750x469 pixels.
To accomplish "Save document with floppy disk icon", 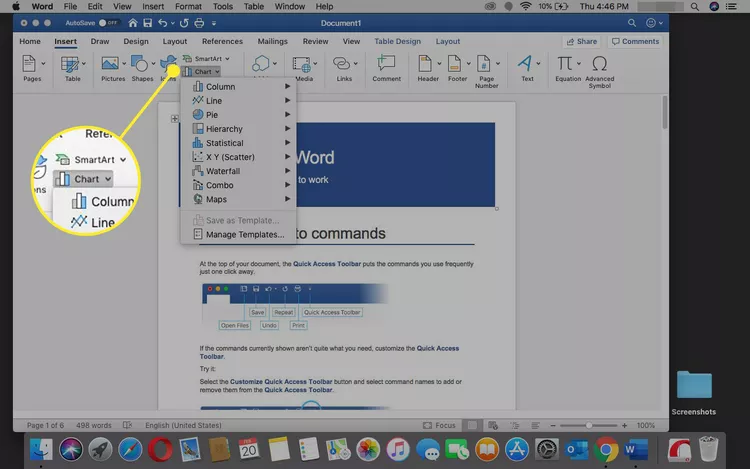I will tap(148, 23).
